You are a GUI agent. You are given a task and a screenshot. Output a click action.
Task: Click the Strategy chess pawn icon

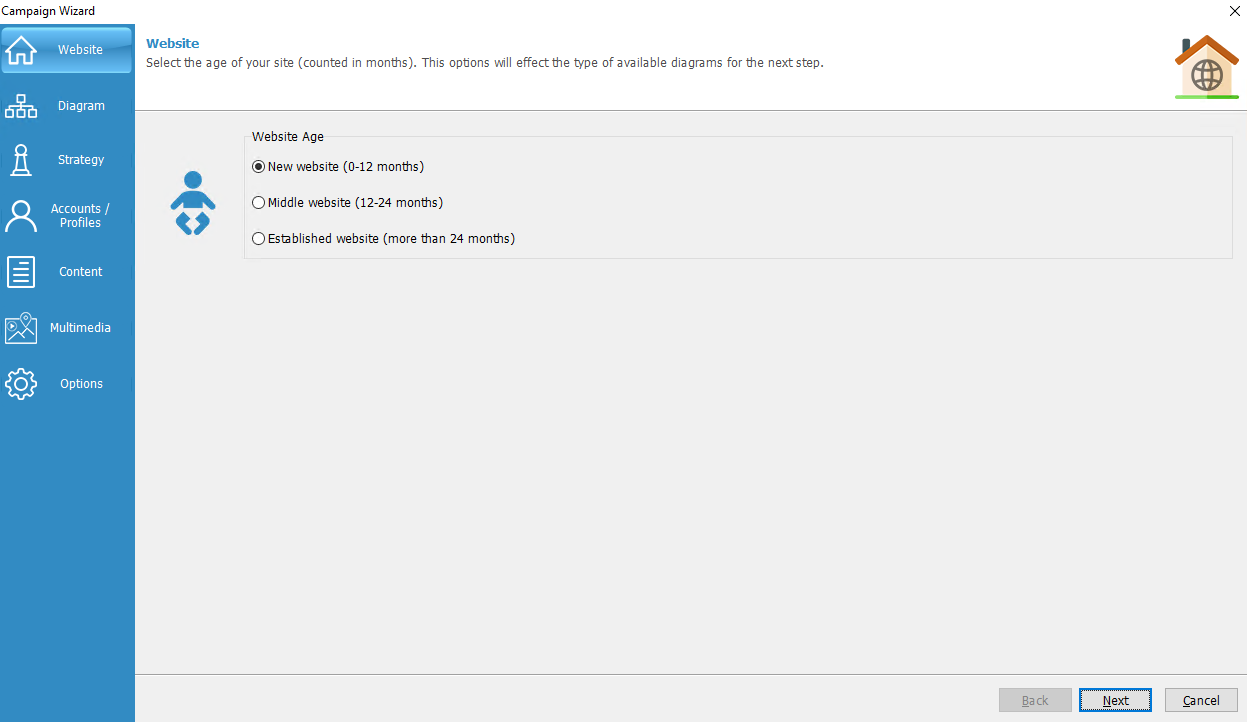click(x=21, y=160)
